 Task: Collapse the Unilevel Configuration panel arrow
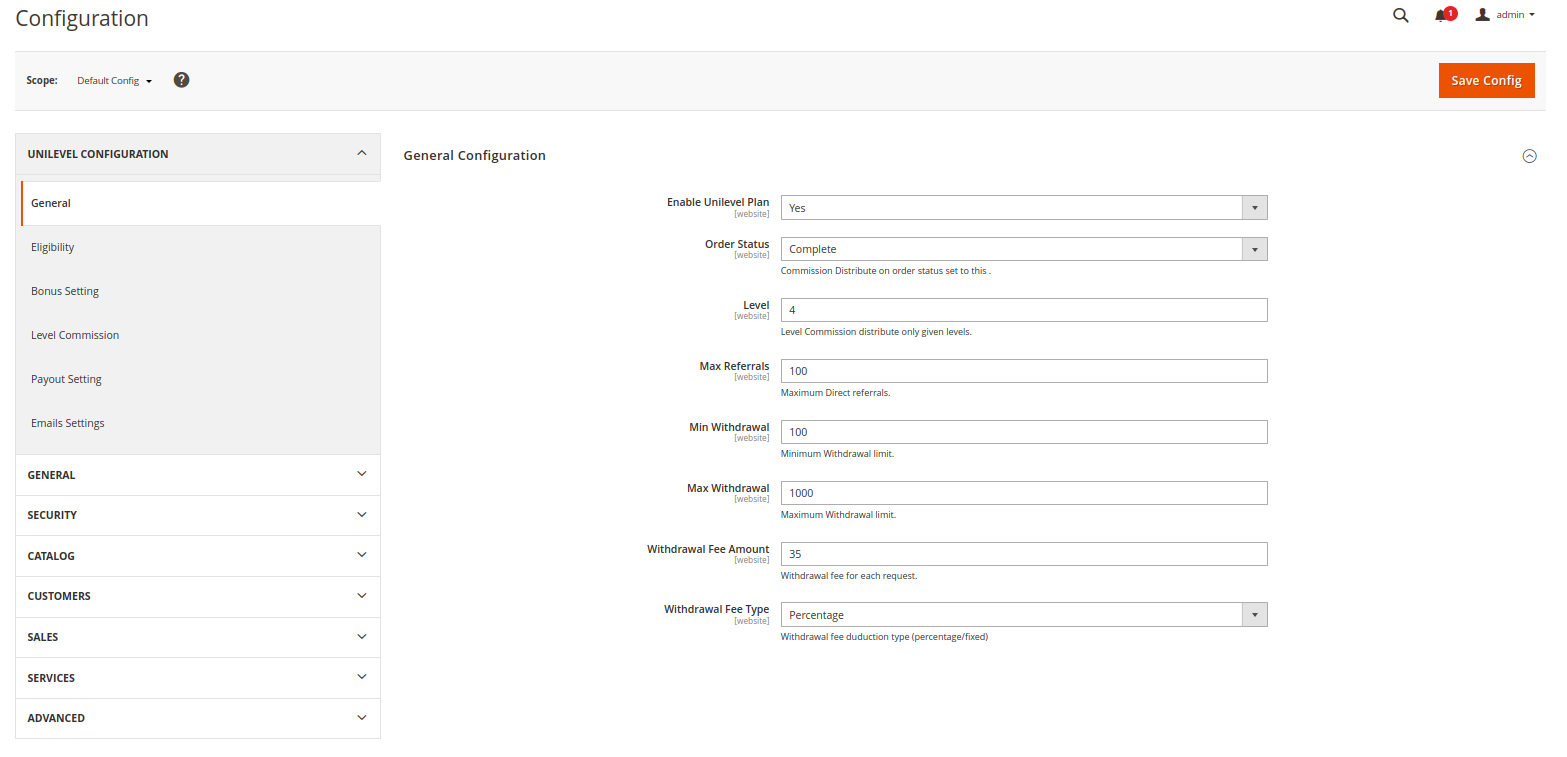pos(362,152)
